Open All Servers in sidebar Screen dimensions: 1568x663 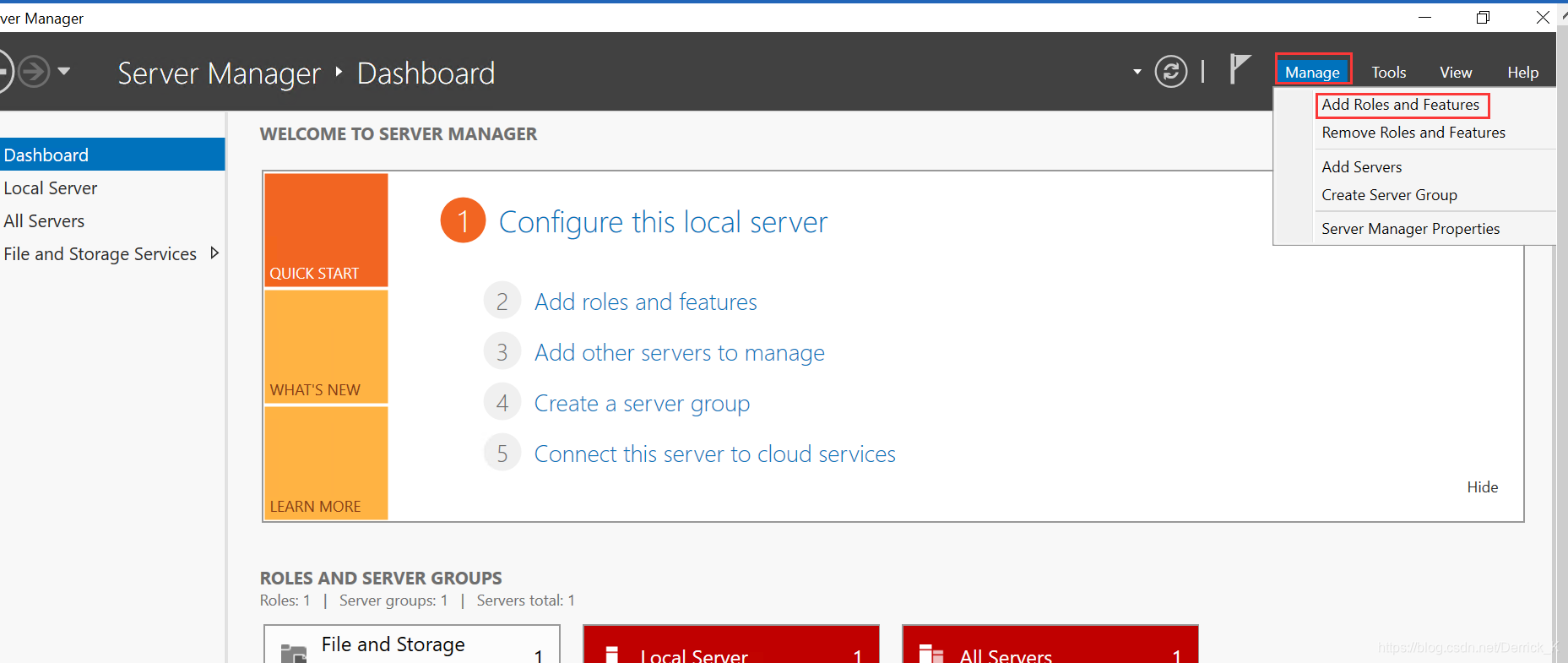click(x=44, y=221)
